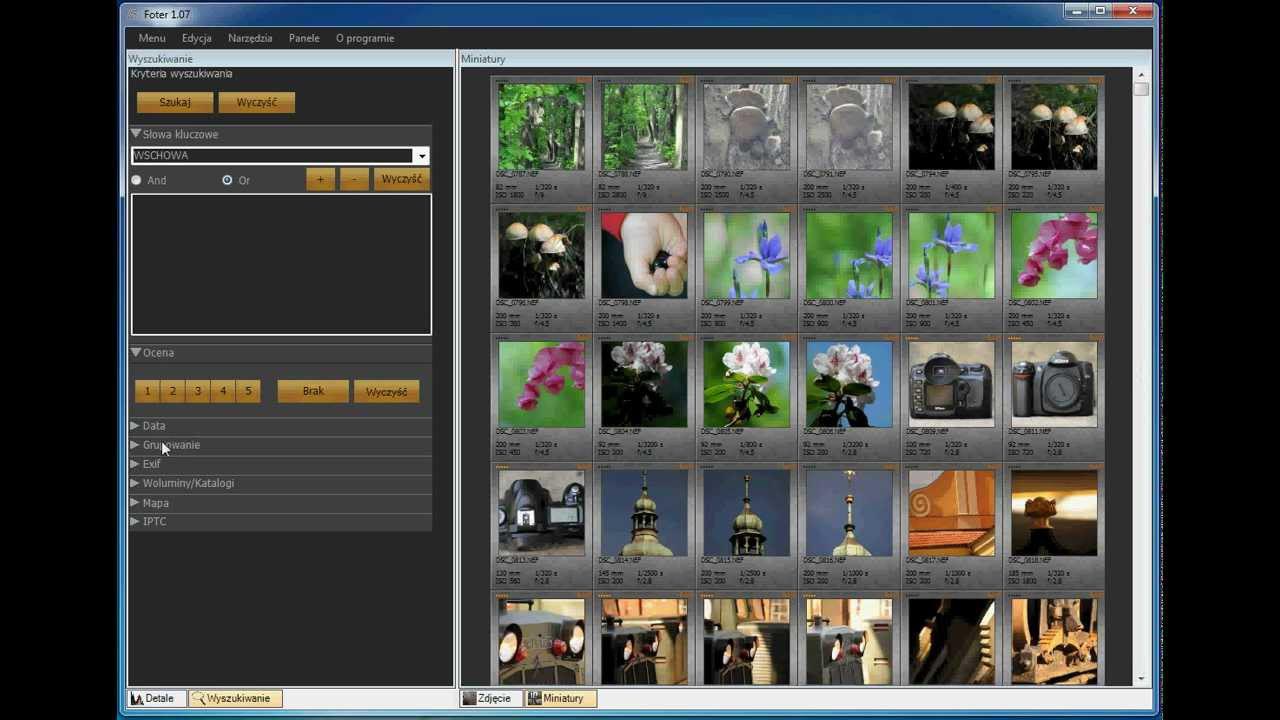Select the And radio button
Viewport: 1280px width, 720px height.
tap(137, 180)
